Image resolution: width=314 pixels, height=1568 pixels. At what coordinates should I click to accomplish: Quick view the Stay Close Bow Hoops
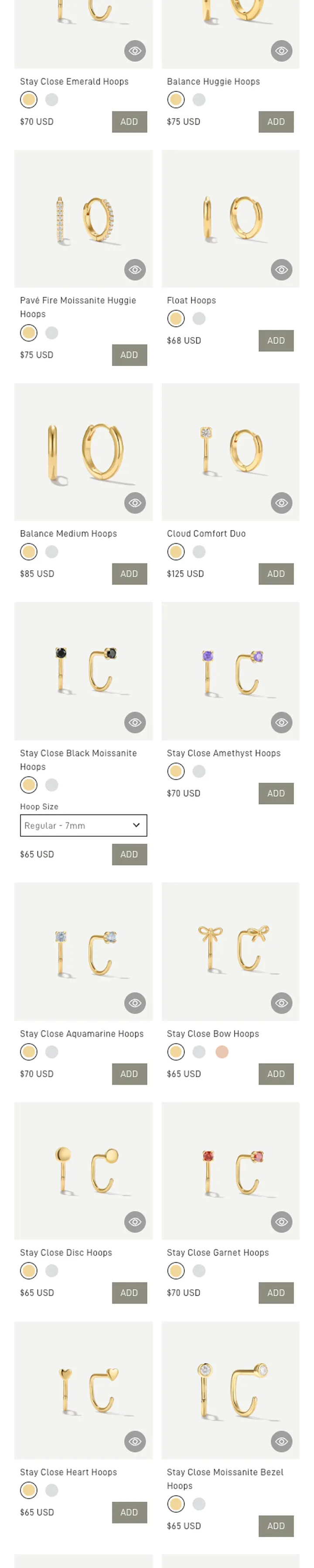[x=282, y=1003]
